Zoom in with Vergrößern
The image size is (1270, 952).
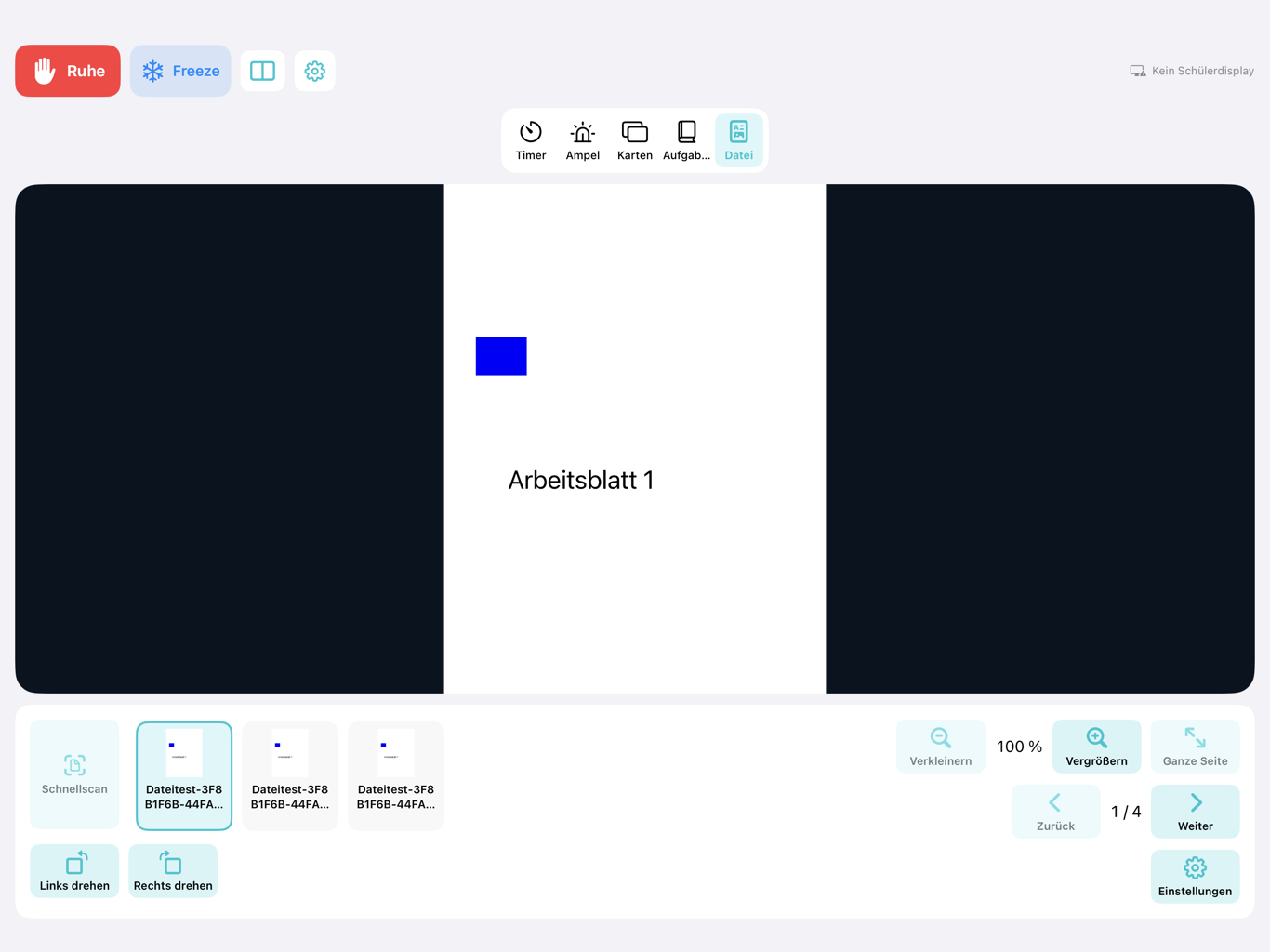pyautogui.click(x=1097, y=747)
